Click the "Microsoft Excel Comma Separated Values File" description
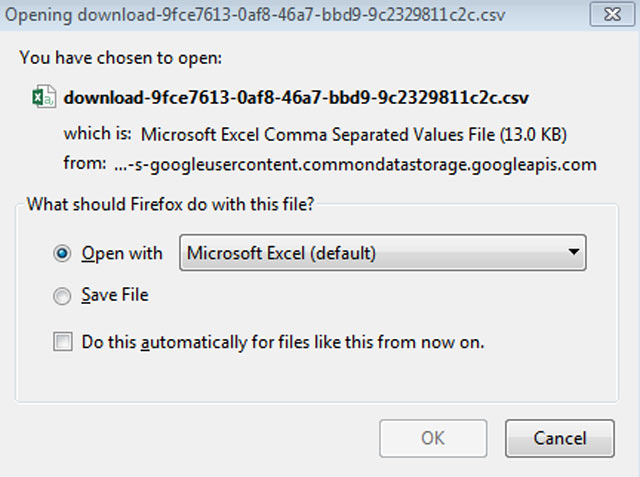640x477 pixels. 354,135
